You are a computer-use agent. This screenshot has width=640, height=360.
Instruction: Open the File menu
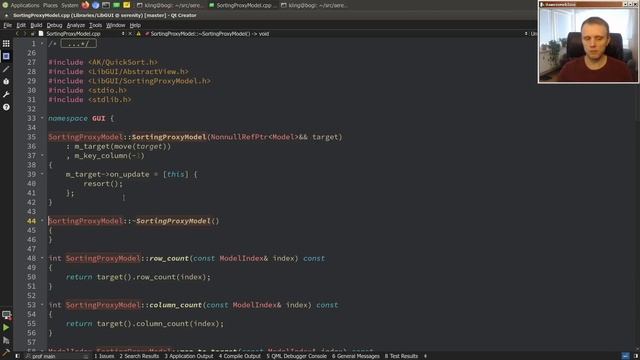point(8,25)
